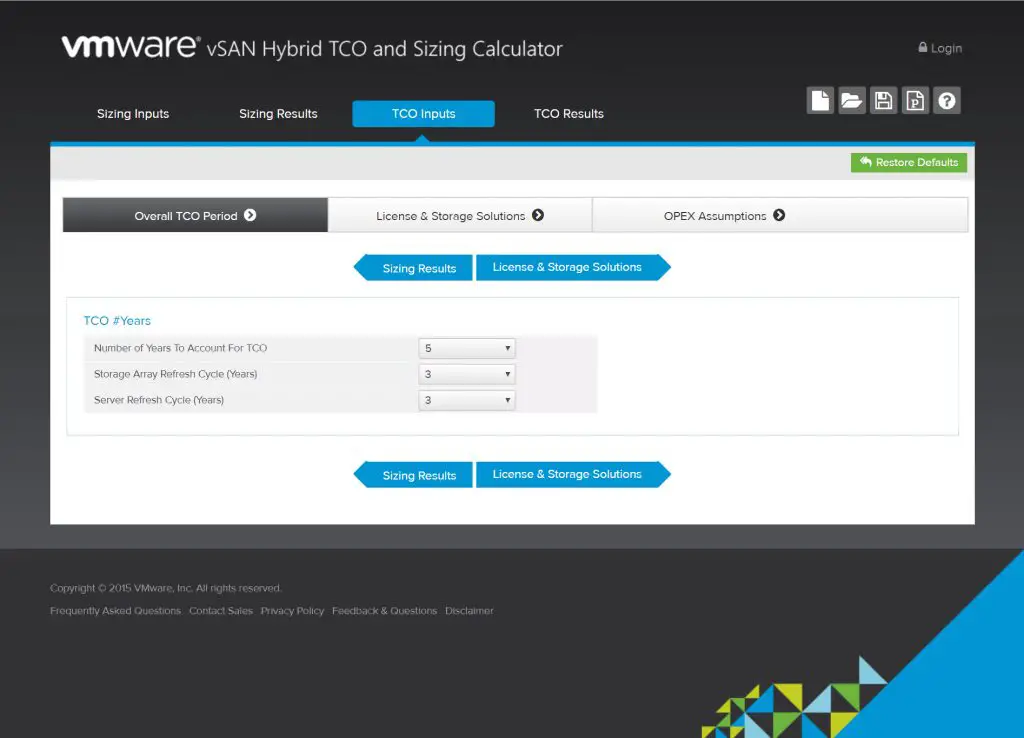Open OPEX Assumptions sub-tab
This screenshot has height=738, width=1024.
pyautogui.click(x=780, y=215)
